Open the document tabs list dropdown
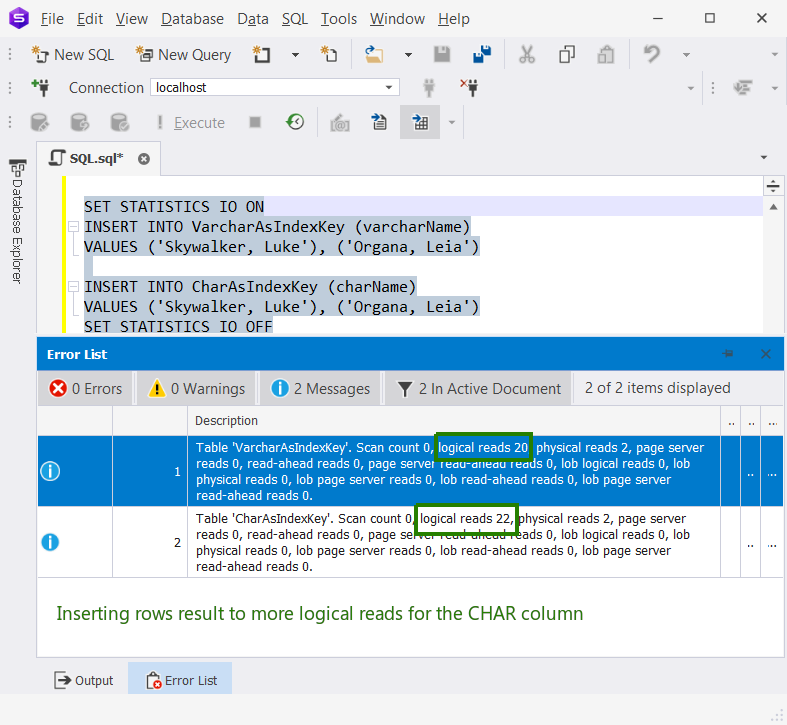The height and width of the screenshot is (725, 787). click(x=764, y=158)
